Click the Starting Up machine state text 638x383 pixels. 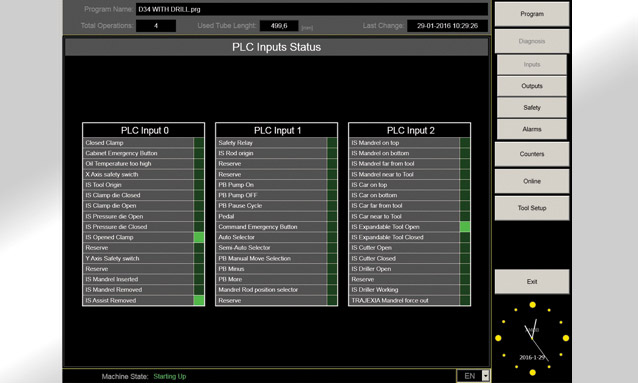pos(170,376)
